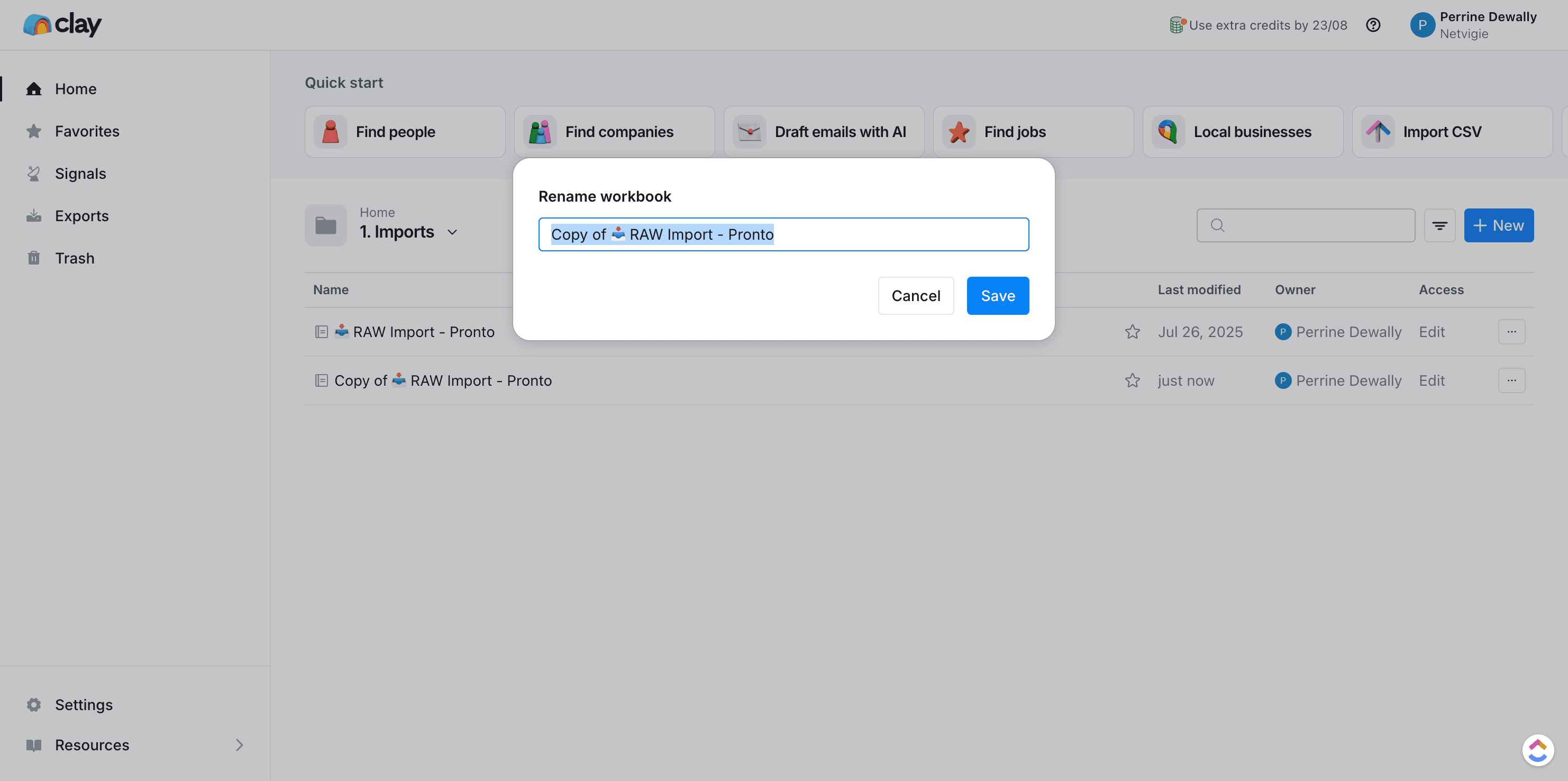The image size is (1568, 781).
Task: Open more options for RAW Import - Pronto
Action: point(1511,332)
